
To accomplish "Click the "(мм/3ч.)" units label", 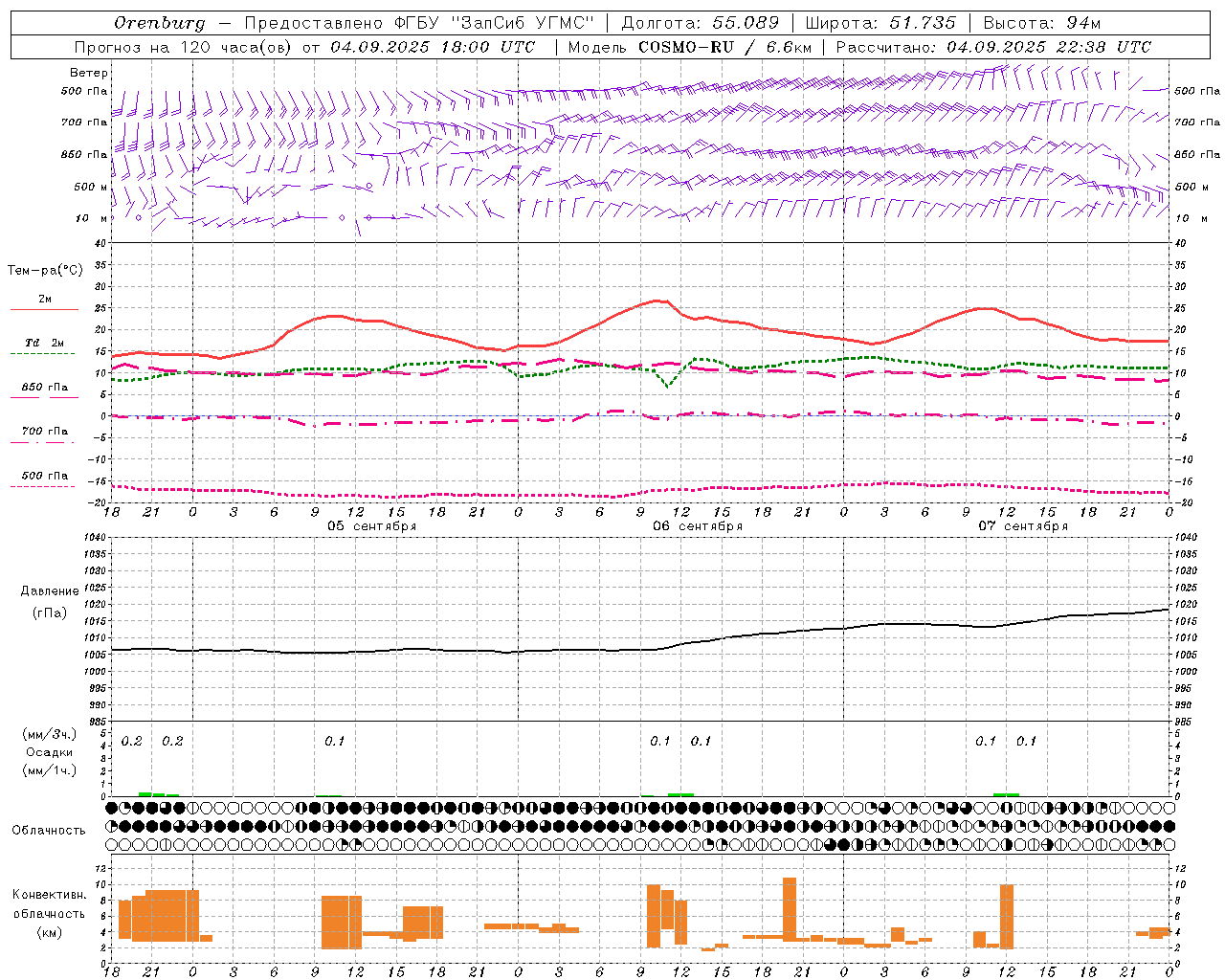I will (50, 734).
